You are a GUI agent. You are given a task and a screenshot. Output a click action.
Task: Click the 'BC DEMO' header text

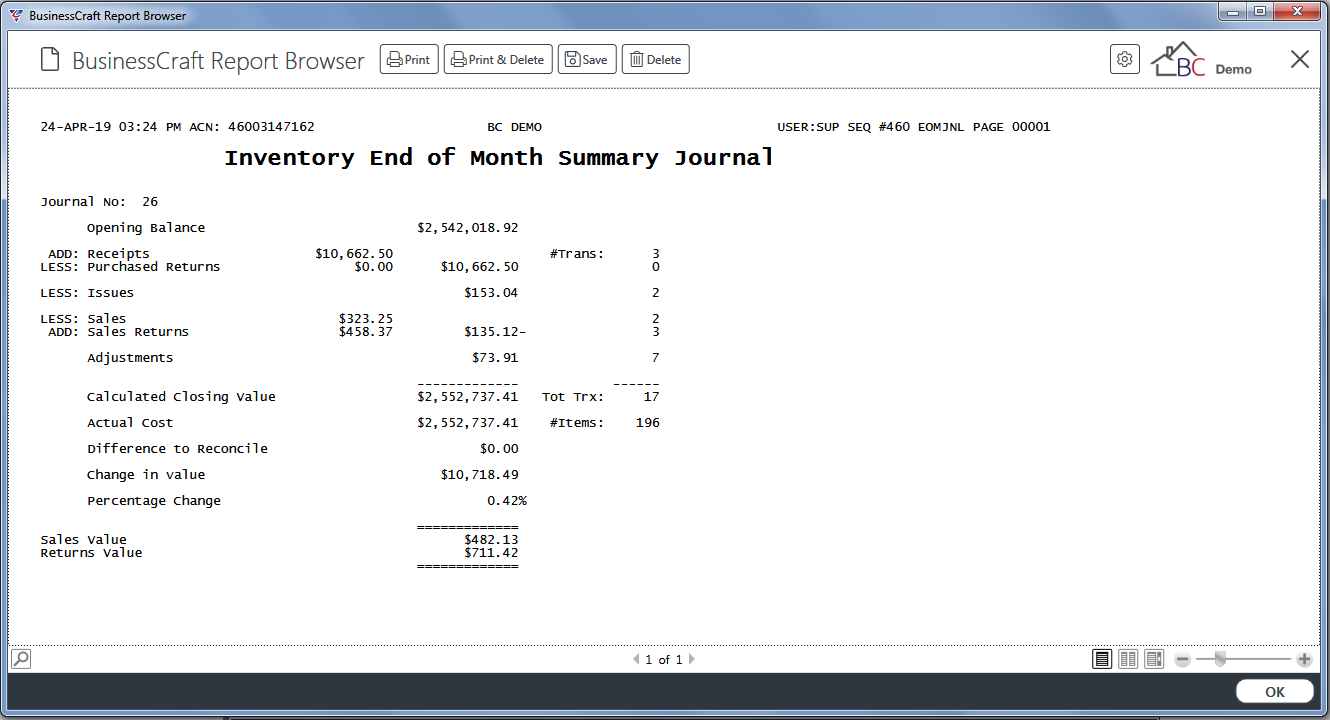[514, 127]
